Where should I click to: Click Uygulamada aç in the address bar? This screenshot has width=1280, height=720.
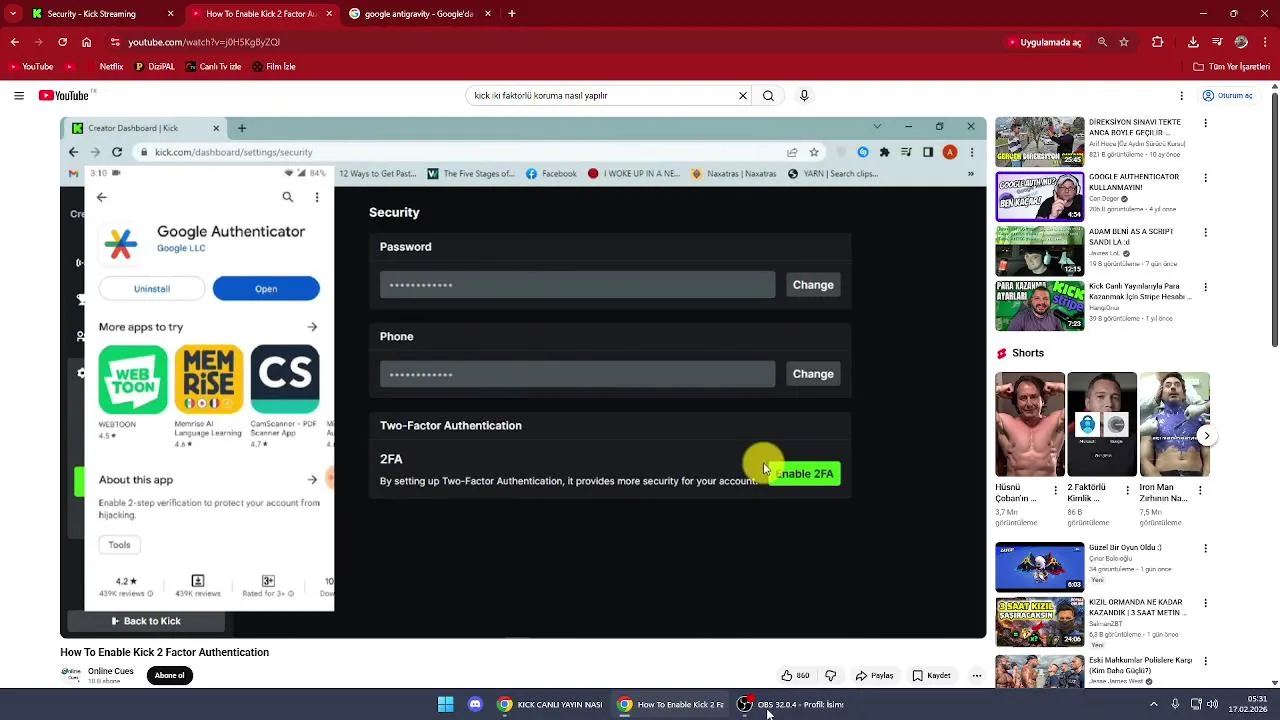pyautogui.click(x=1045, y=42)
